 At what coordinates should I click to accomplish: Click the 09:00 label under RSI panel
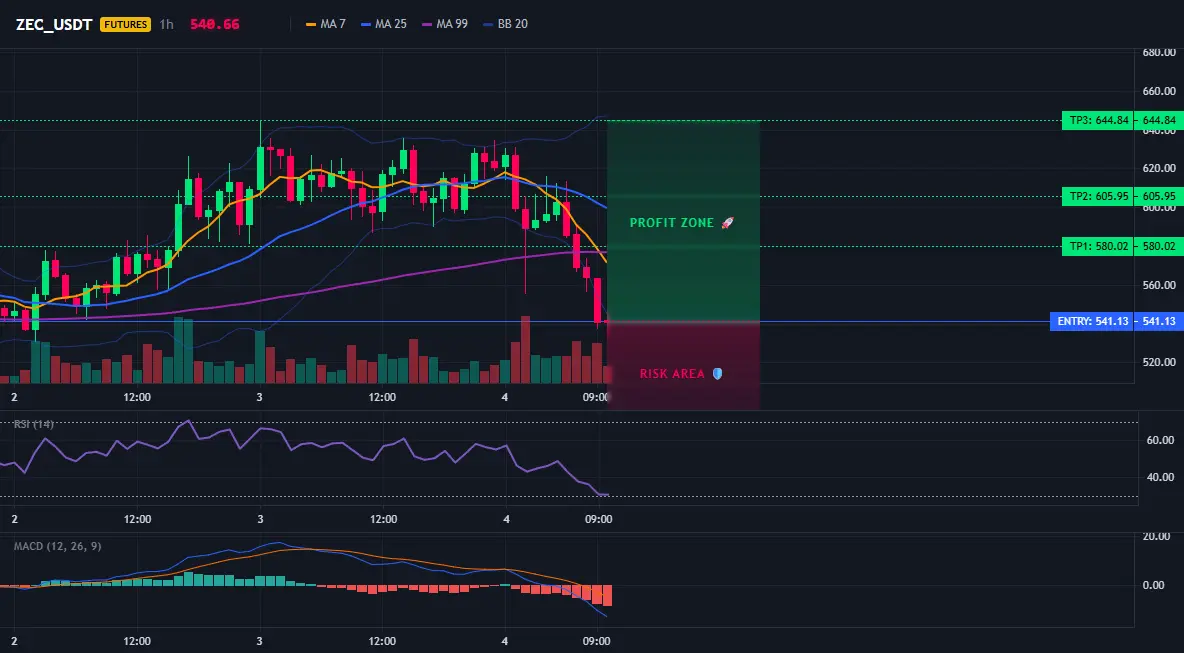point(597,519)
